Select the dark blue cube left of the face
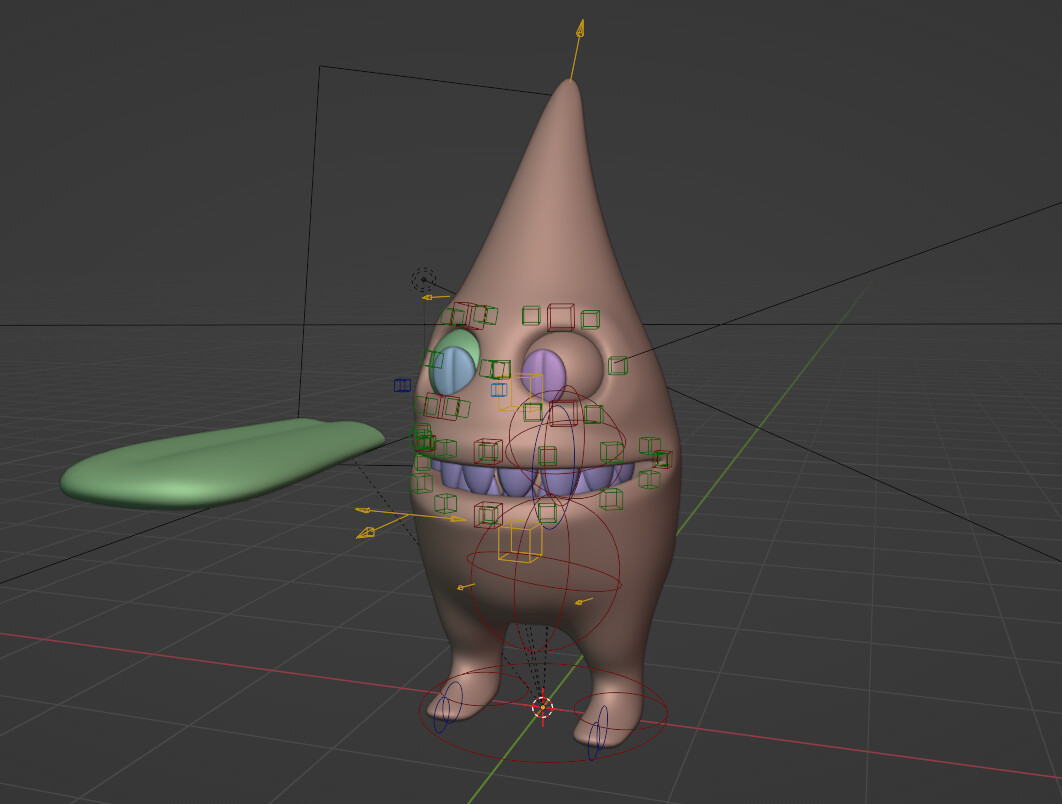 pyautogui.click(x=402, y=385)
